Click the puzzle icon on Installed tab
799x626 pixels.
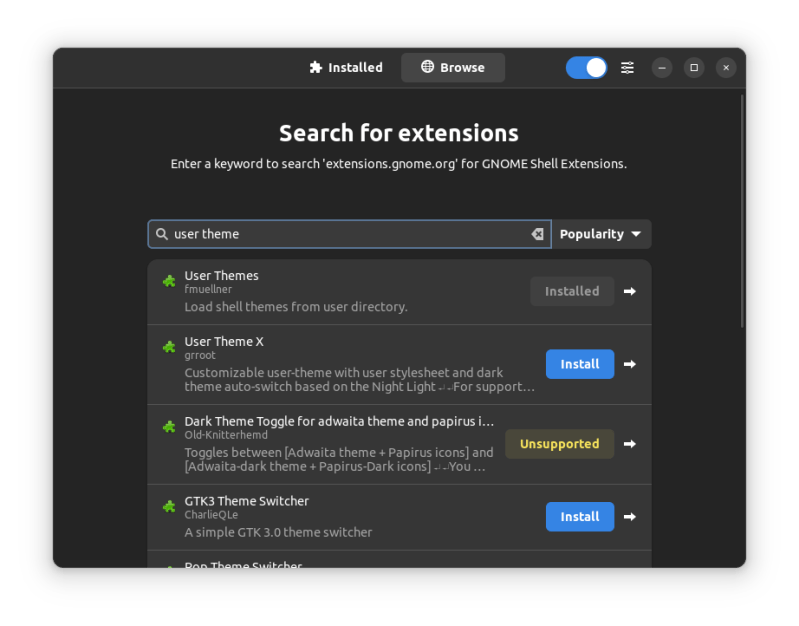click(316, 67)
